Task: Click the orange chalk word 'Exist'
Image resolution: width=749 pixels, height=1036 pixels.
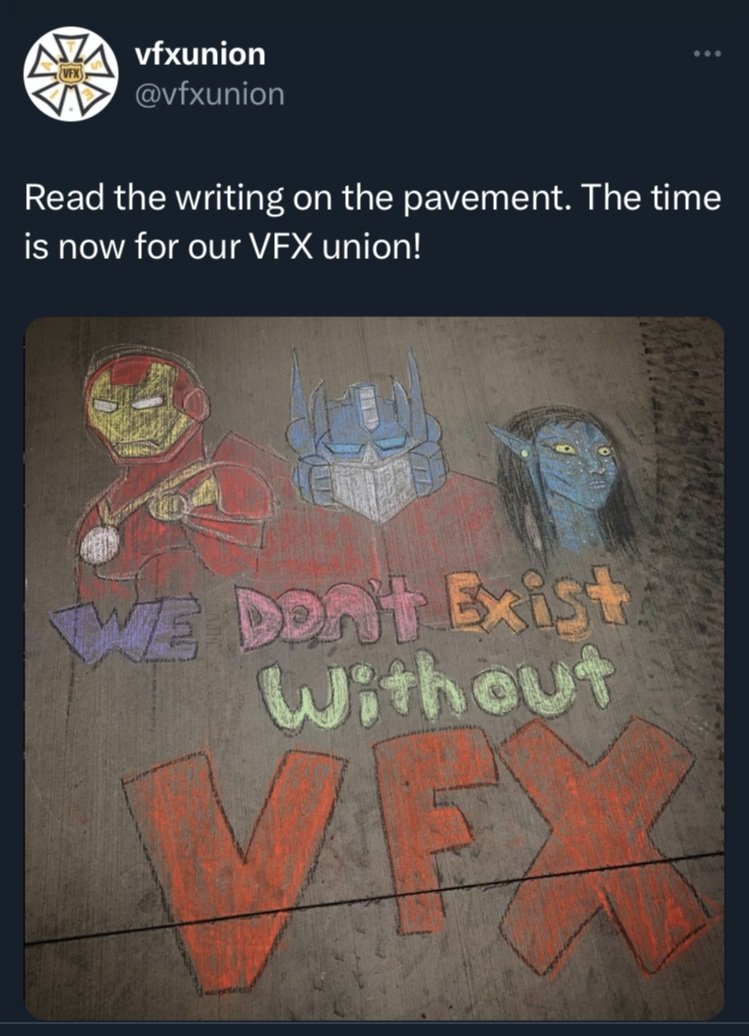Action: [x=538, y=604]
